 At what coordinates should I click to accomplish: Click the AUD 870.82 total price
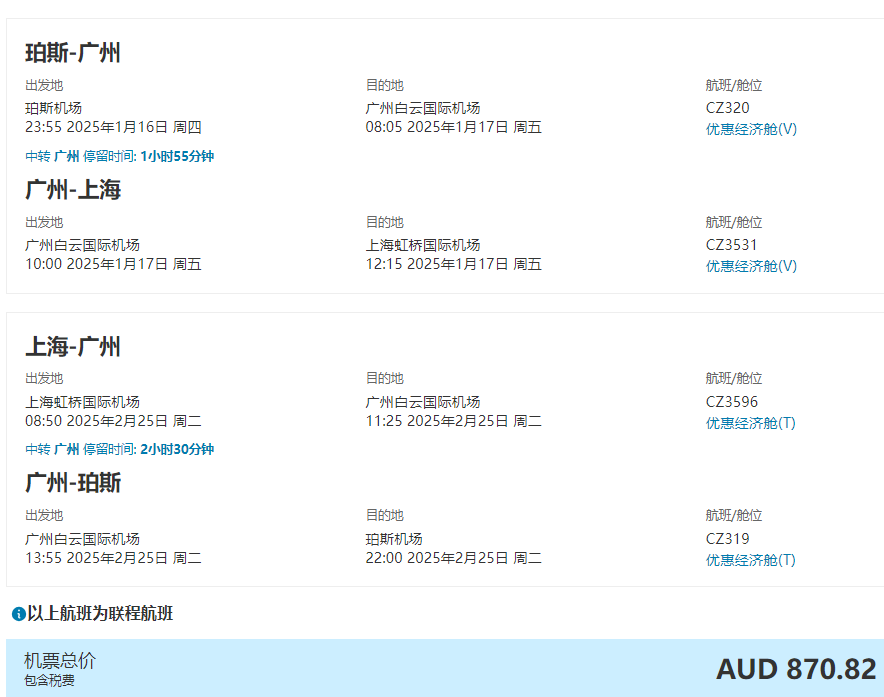pos(795,669)
